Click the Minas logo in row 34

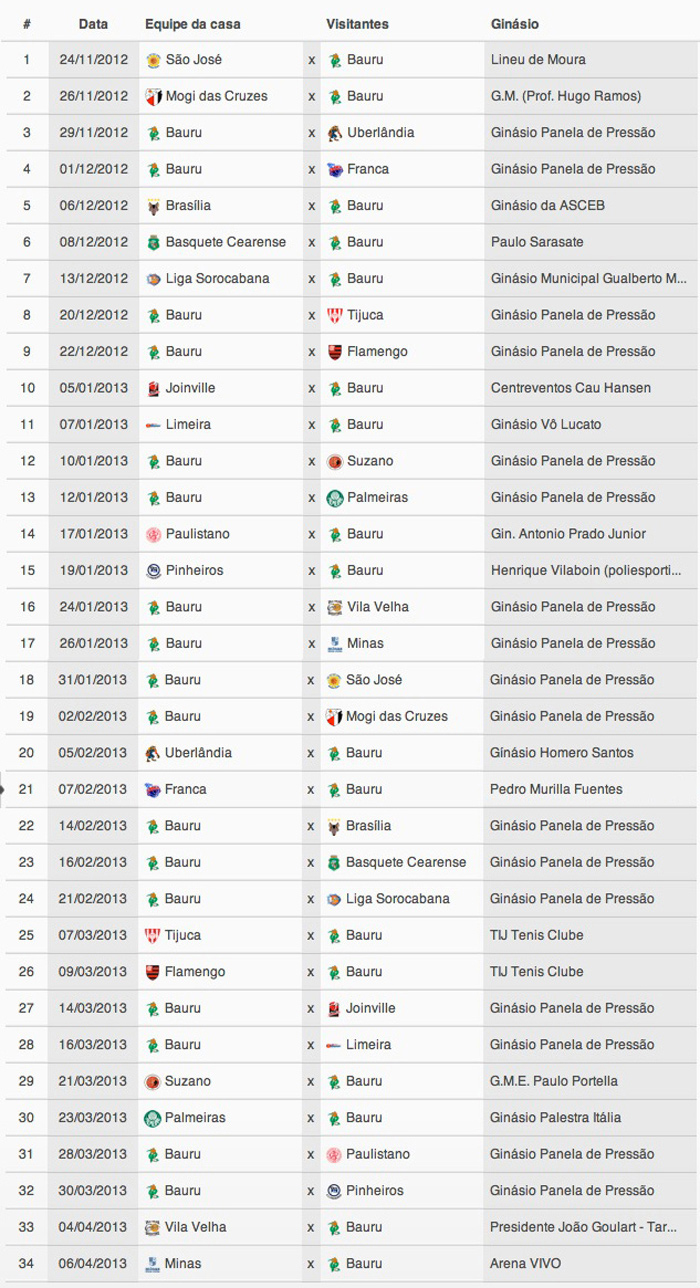pyautogui.click(x=152, y=1264)
